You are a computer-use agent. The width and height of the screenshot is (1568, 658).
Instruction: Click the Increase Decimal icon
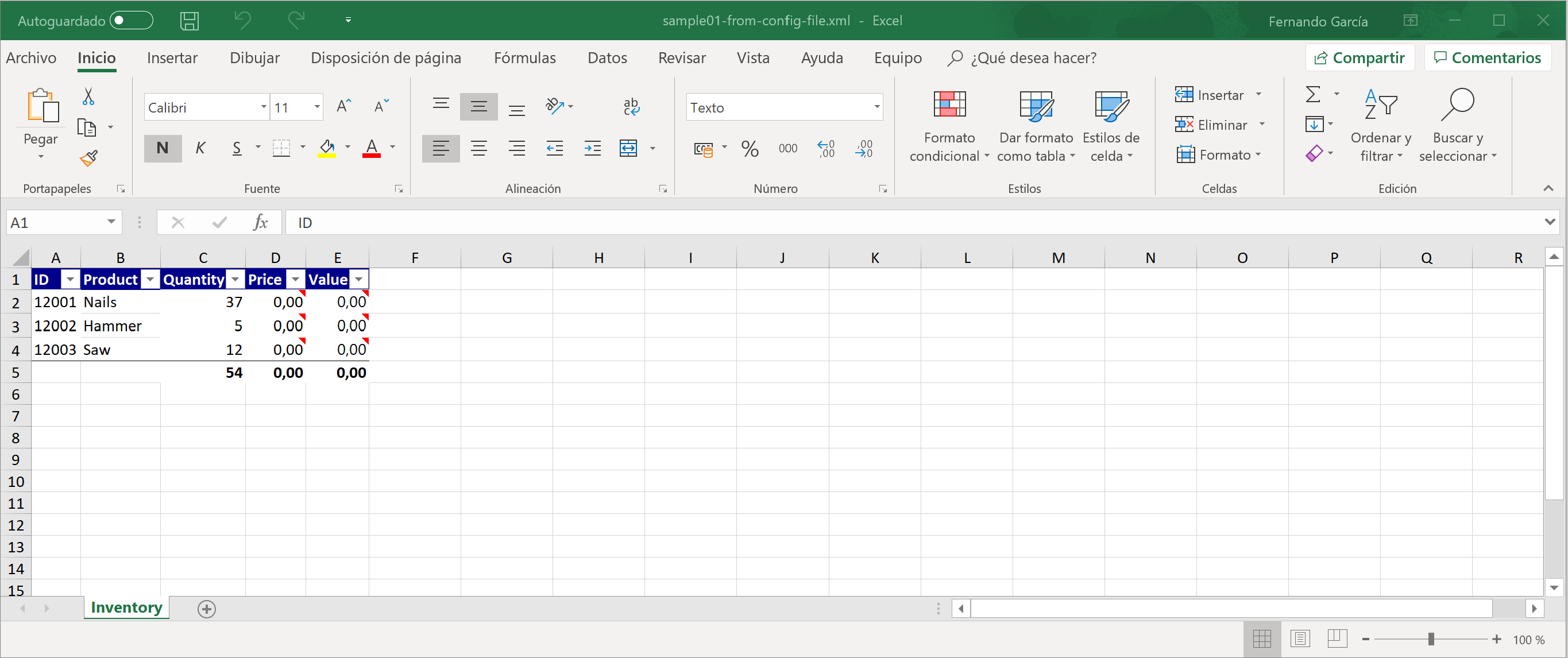(825, 148)
